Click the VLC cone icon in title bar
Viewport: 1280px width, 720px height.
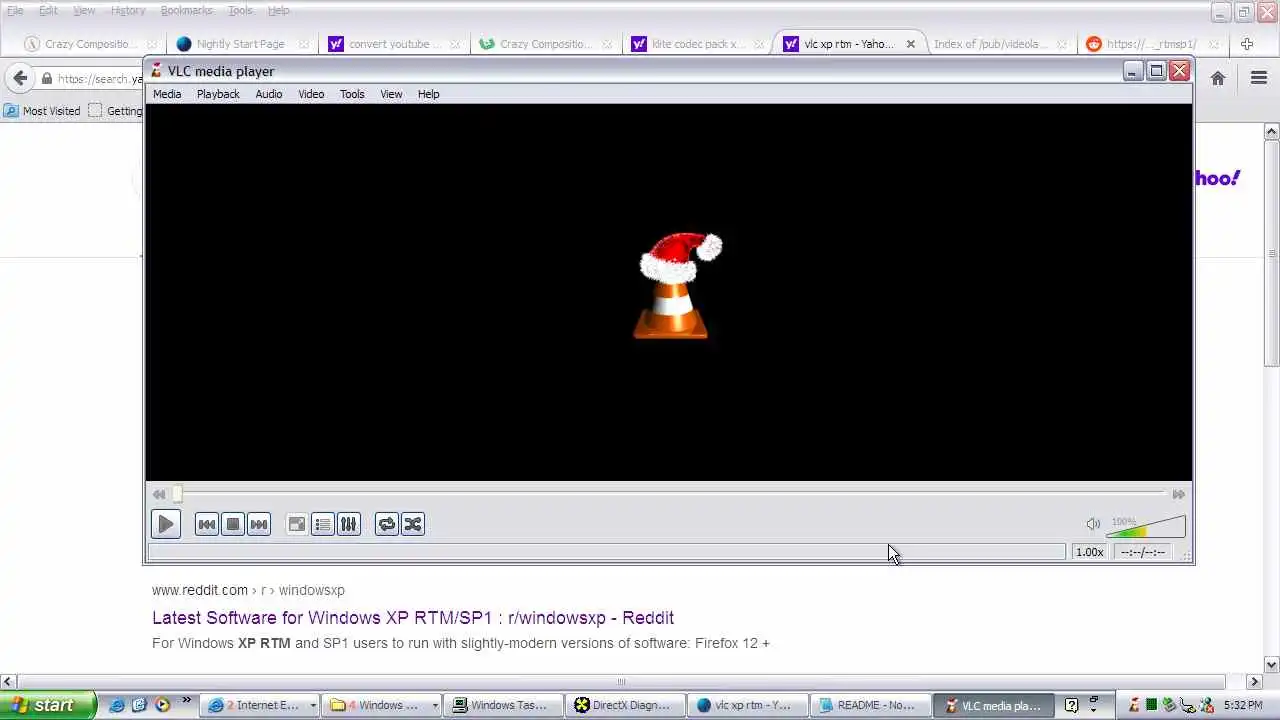157,71
